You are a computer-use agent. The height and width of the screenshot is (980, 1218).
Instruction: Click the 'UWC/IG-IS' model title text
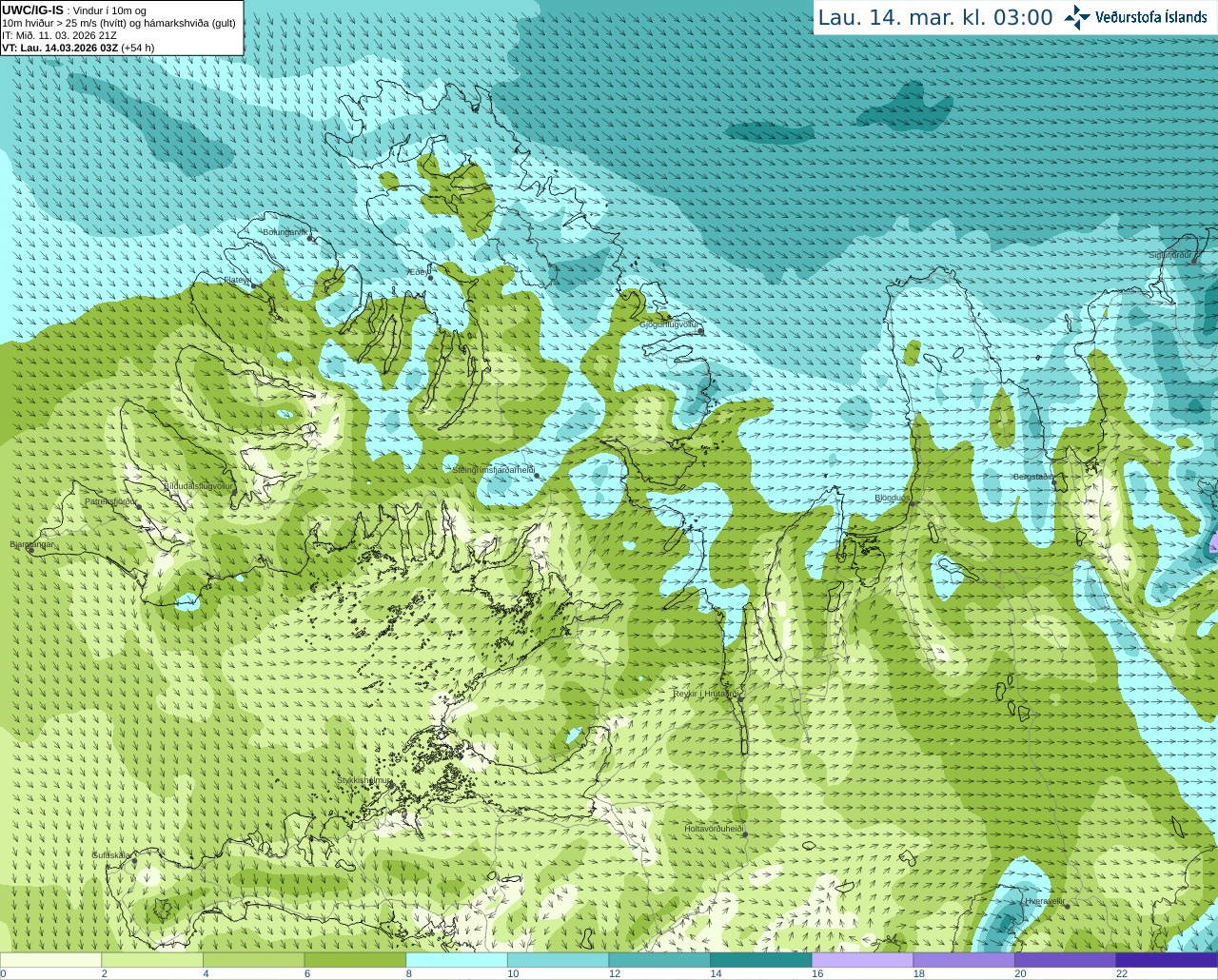(x=32, y=10)
